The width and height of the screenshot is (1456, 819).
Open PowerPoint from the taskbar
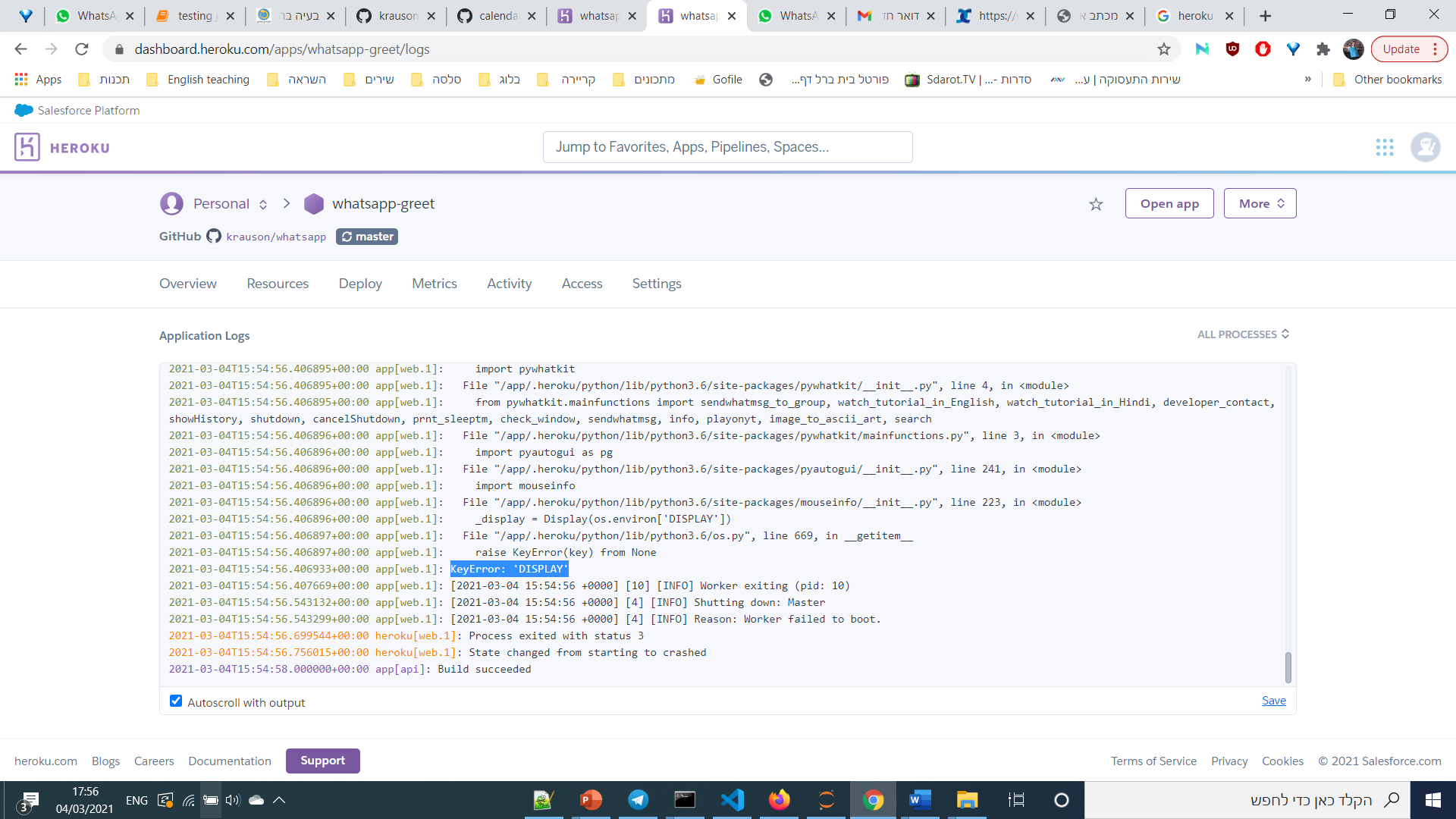coord(591,800)
